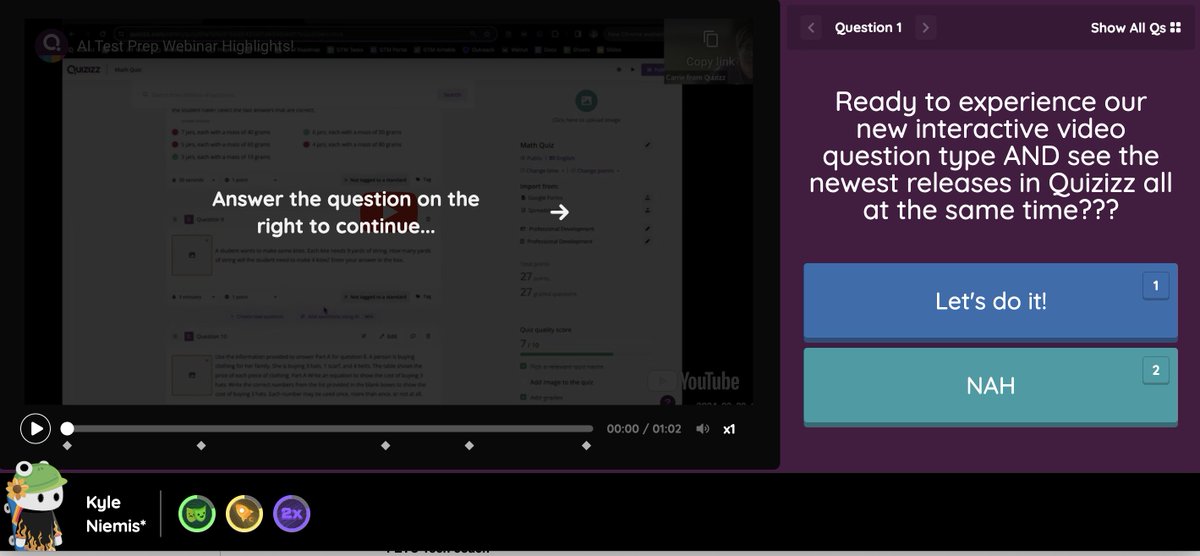1200x556 pixels.
Task: Activate the purple 2x power-up
Action: [x=291, y=513]
